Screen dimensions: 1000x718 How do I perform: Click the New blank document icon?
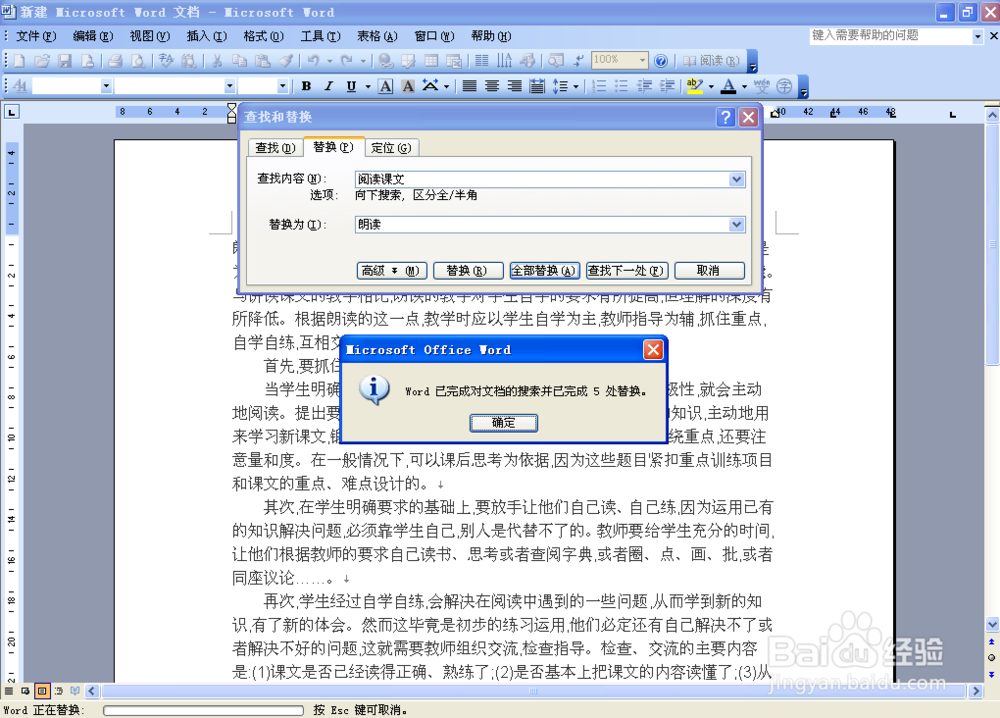tap(19, 61)
